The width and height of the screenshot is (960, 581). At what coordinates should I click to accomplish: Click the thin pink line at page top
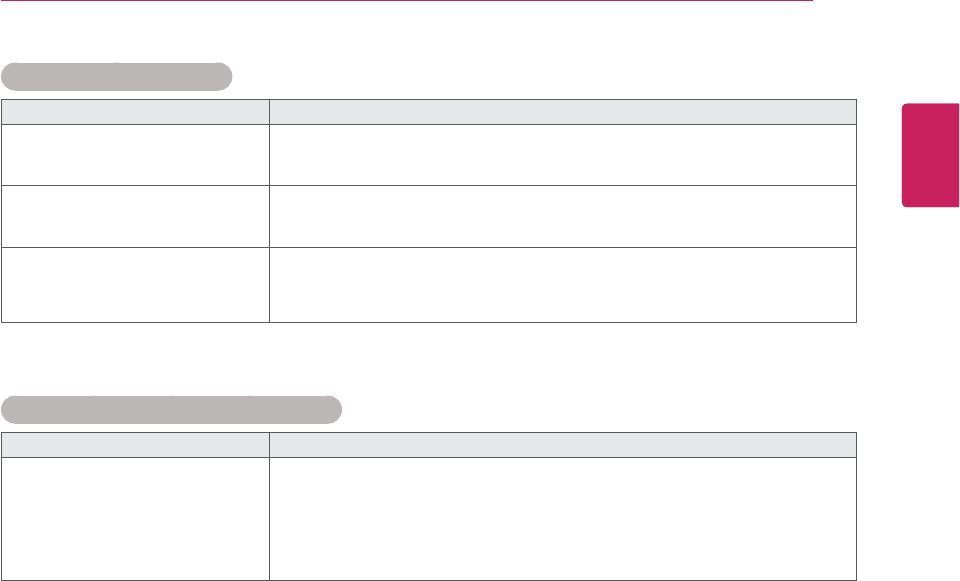[400, 1]
